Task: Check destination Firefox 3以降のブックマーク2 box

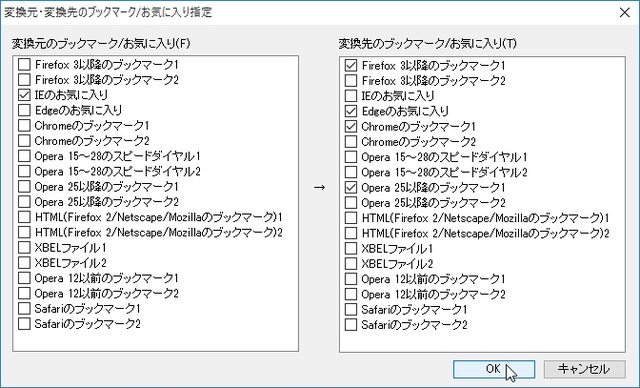Action: point(351,80)
